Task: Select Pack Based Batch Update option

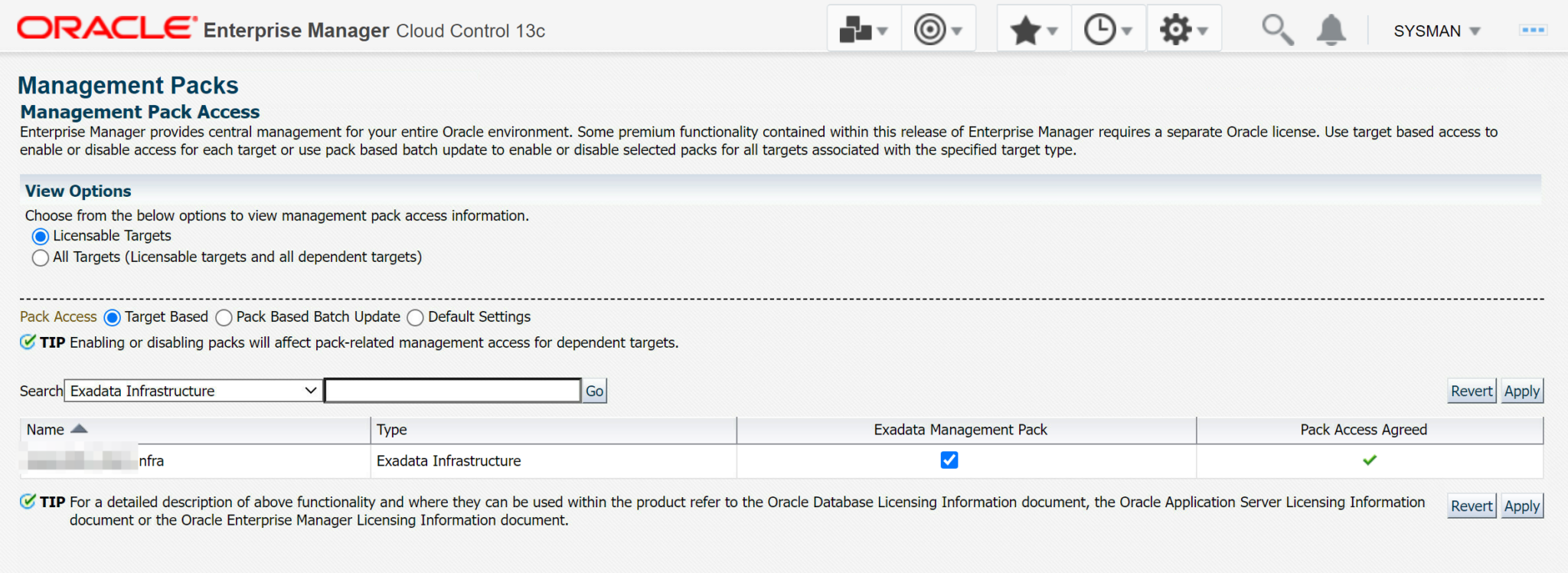Action: pyautogui.click(x=224, y=317)
